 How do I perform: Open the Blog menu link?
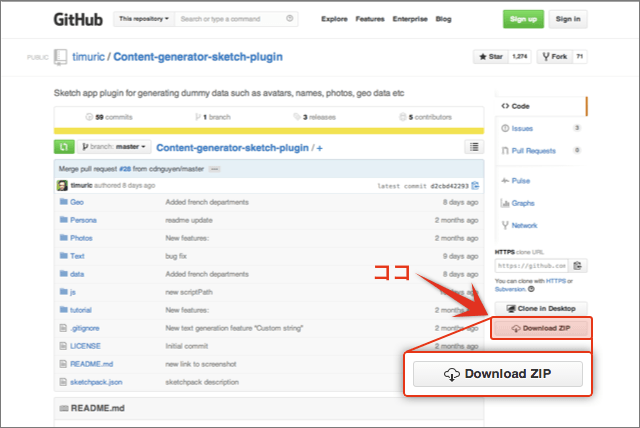(443, 19)
